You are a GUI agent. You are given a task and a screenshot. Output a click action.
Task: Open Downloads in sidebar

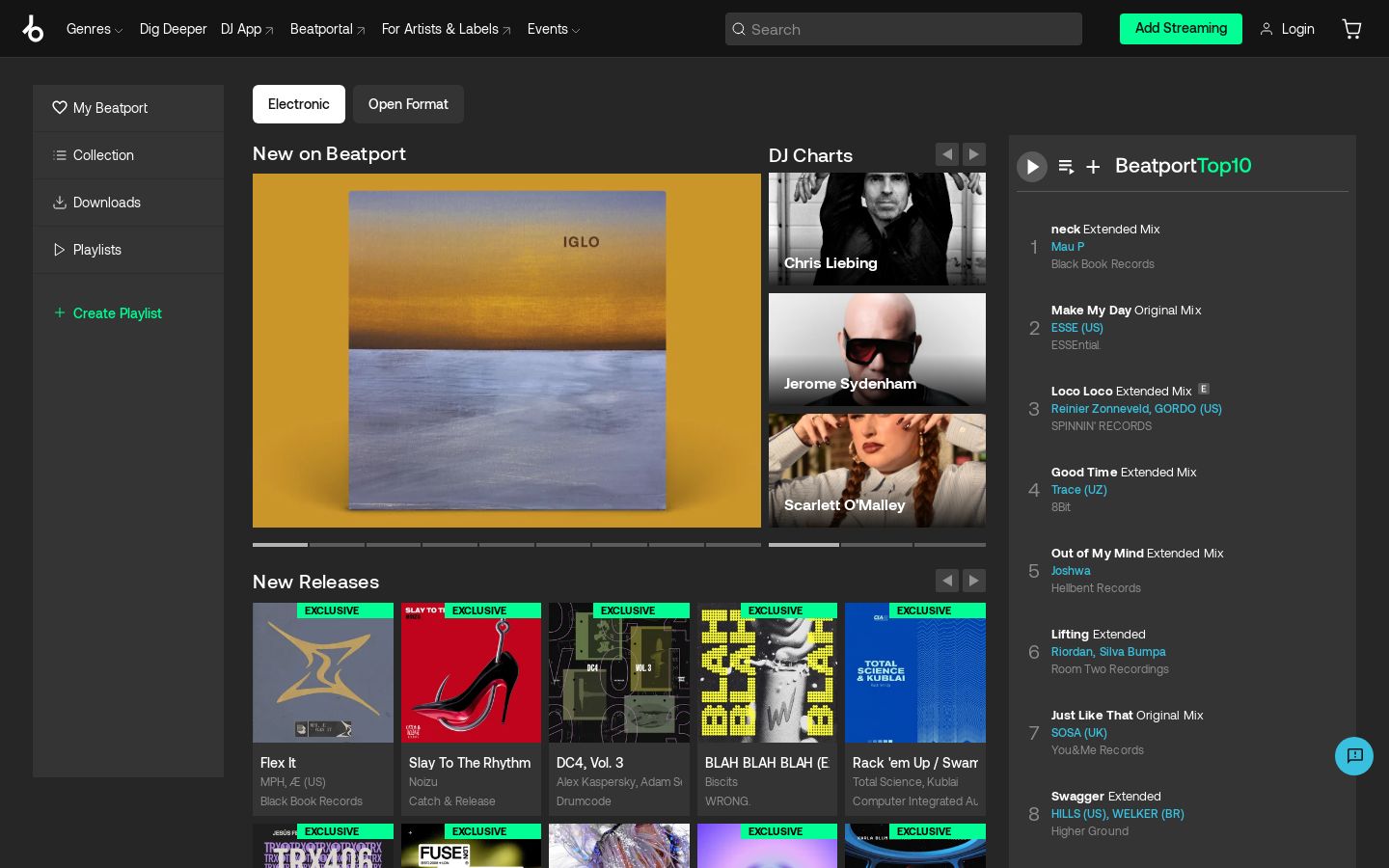128,203
